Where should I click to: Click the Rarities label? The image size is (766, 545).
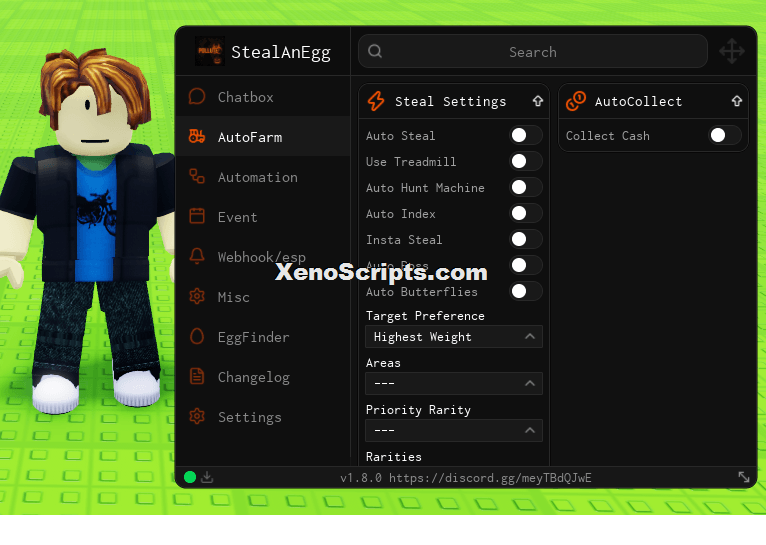pos(394,457)
